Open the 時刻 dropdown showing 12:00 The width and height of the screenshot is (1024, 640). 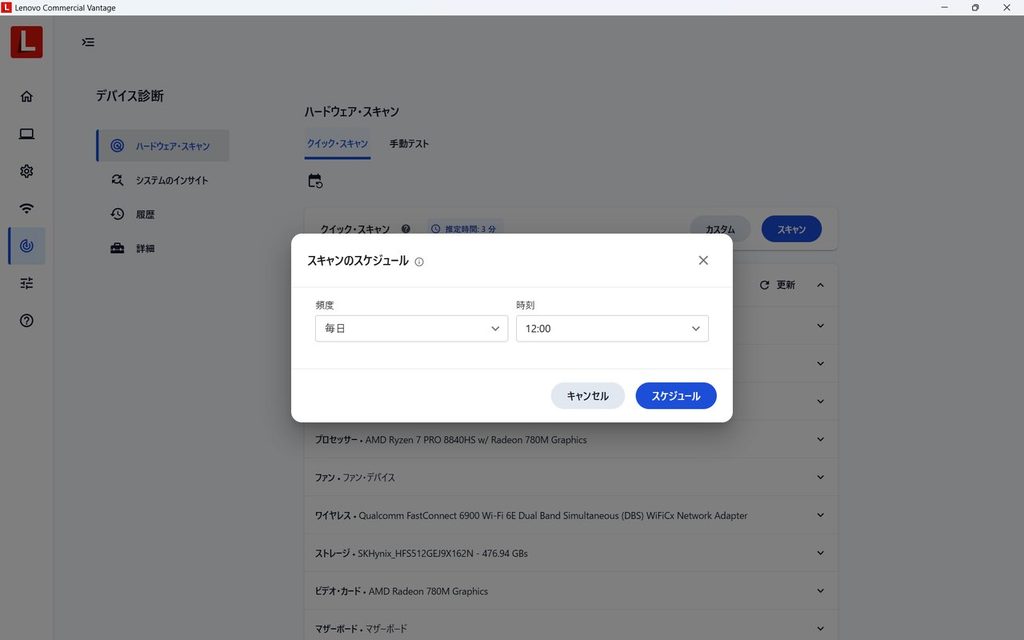coord(613,328)
